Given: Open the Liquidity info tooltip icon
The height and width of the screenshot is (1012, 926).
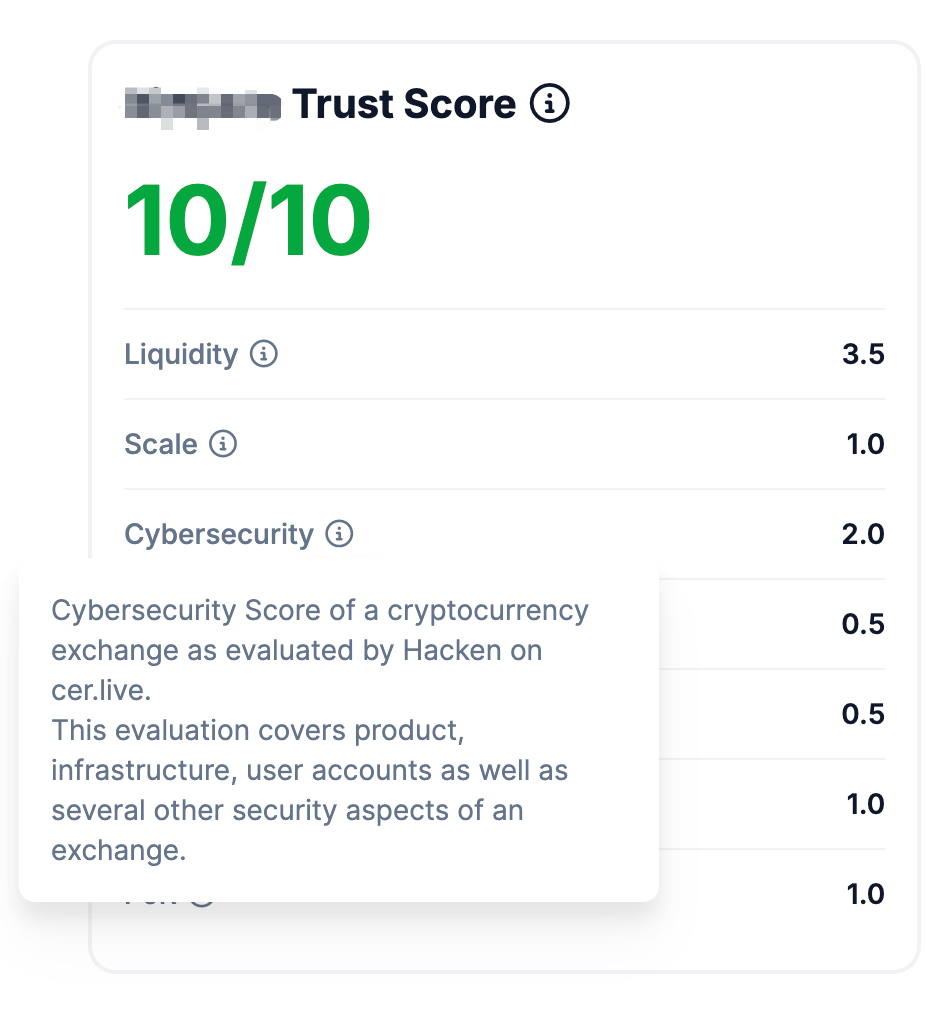Looking at the screenshot, I should [263, 354].
